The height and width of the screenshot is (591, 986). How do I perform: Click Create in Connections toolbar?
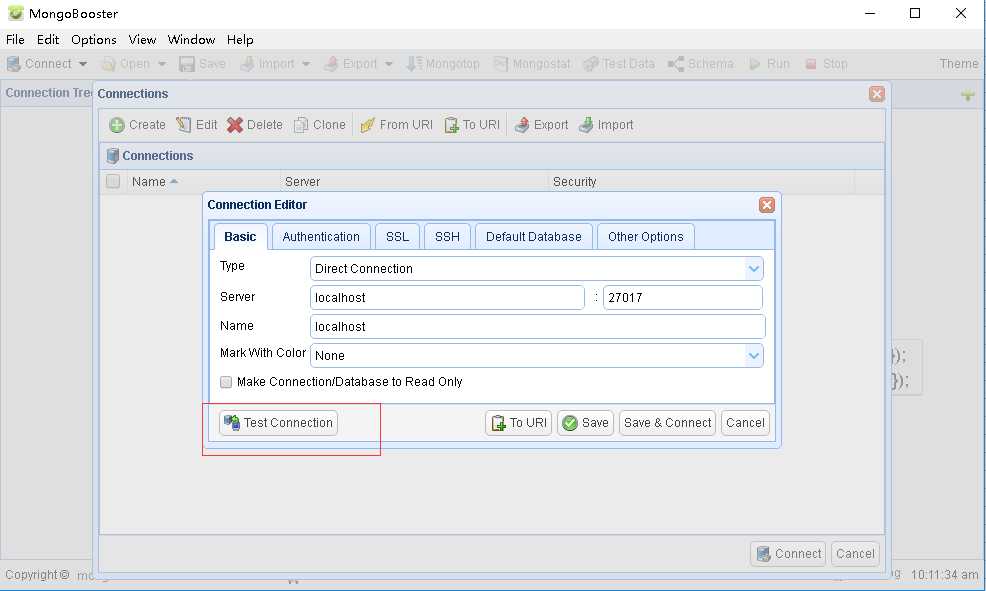click(x=137, y=124)
